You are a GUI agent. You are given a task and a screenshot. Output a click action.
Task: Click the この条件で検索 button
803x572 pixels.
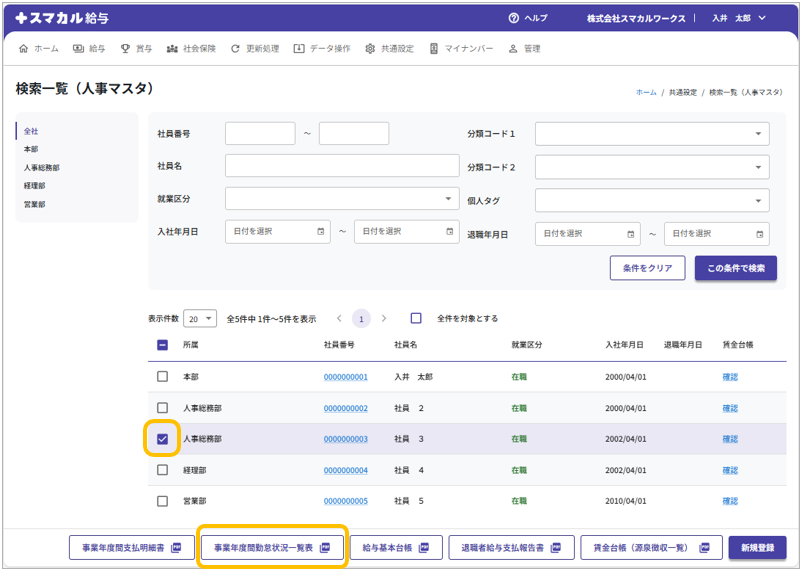[735, 268]
